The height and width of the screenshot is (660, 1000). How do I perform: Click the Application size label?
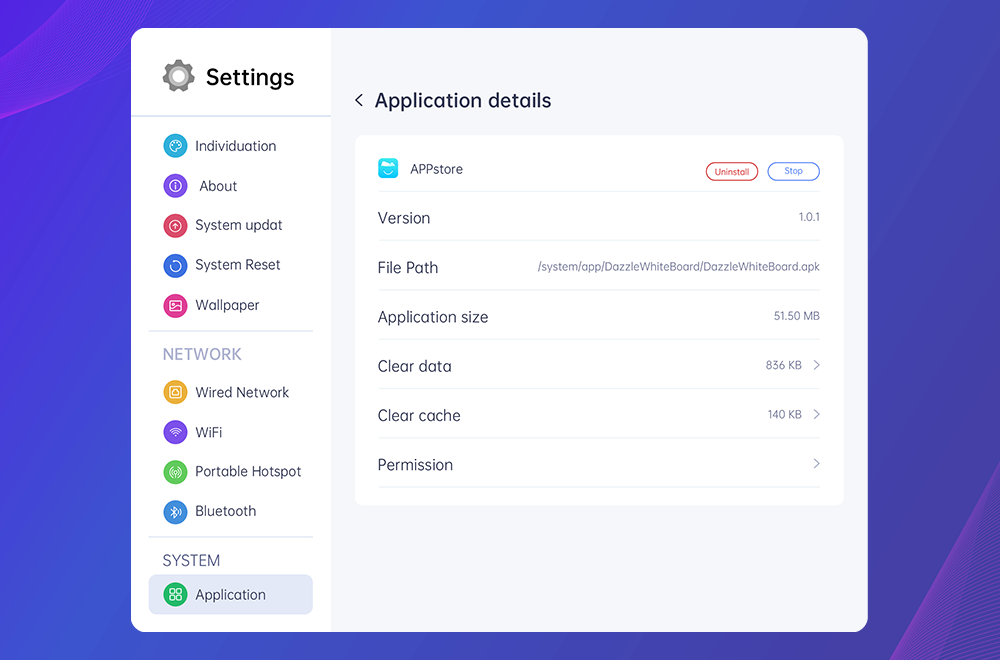(x=432, y=317)
